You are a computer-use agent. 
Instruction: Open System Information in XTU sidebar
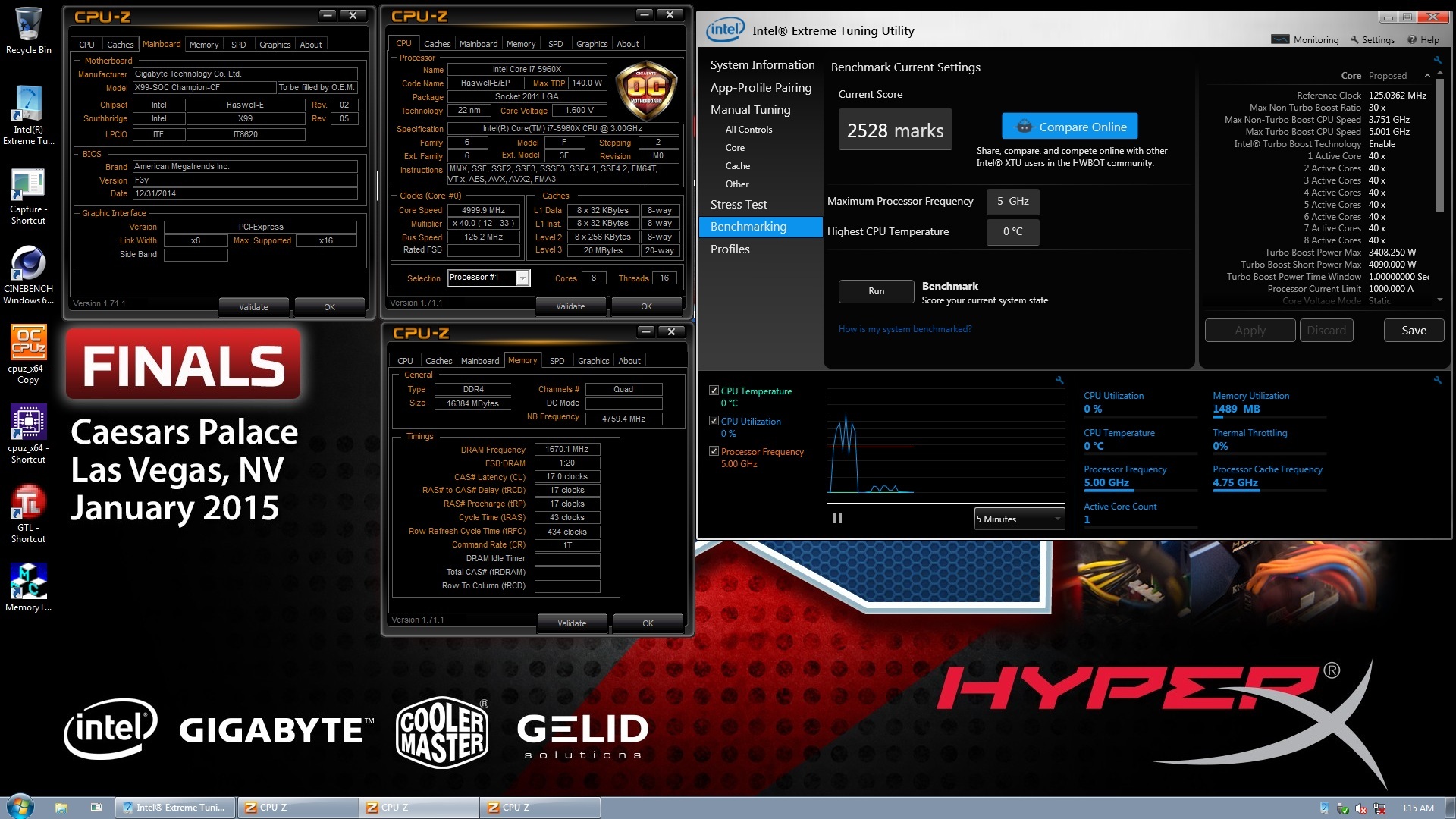762,65
